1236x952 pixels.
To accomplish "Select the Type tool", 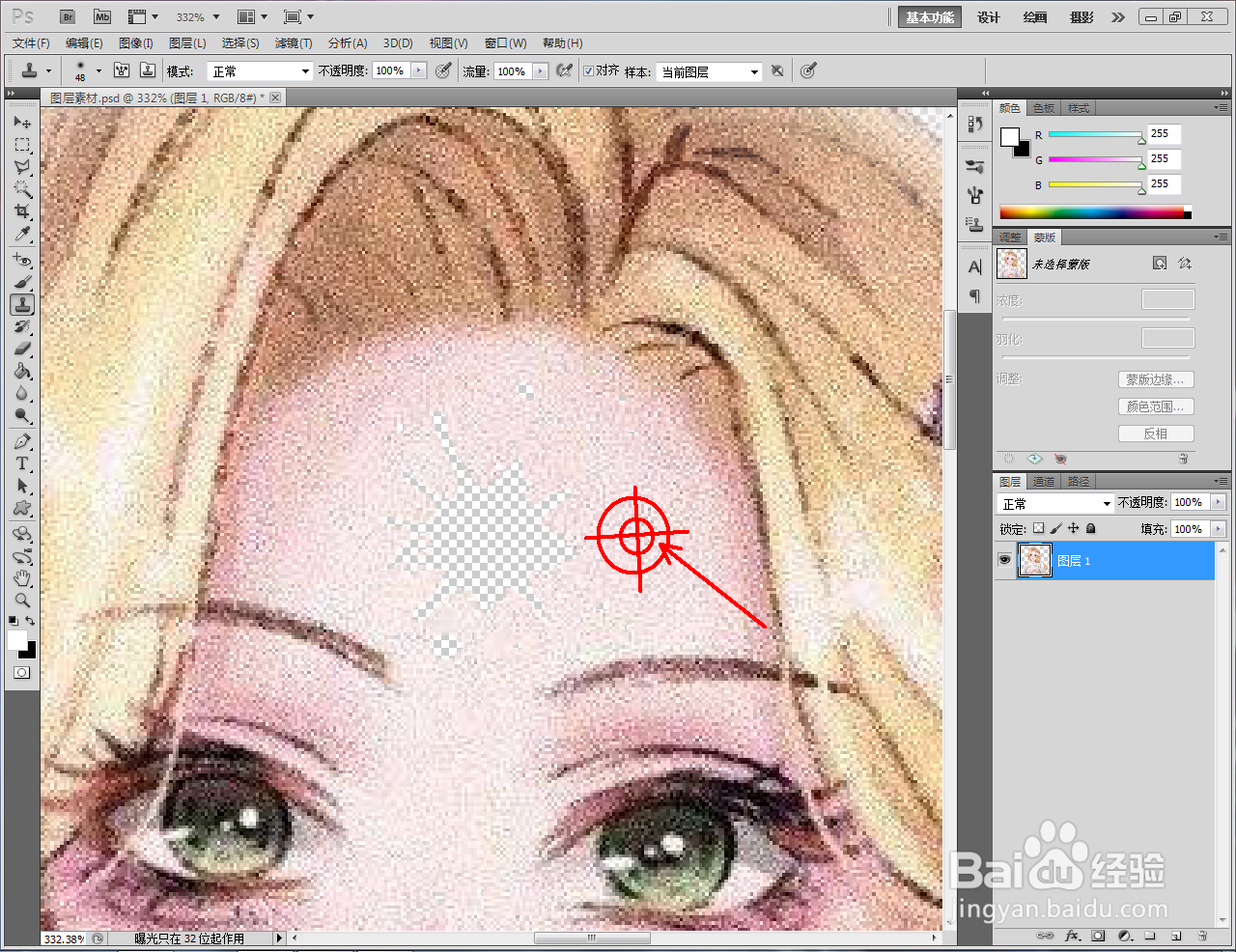I will [x=22, y=464].
